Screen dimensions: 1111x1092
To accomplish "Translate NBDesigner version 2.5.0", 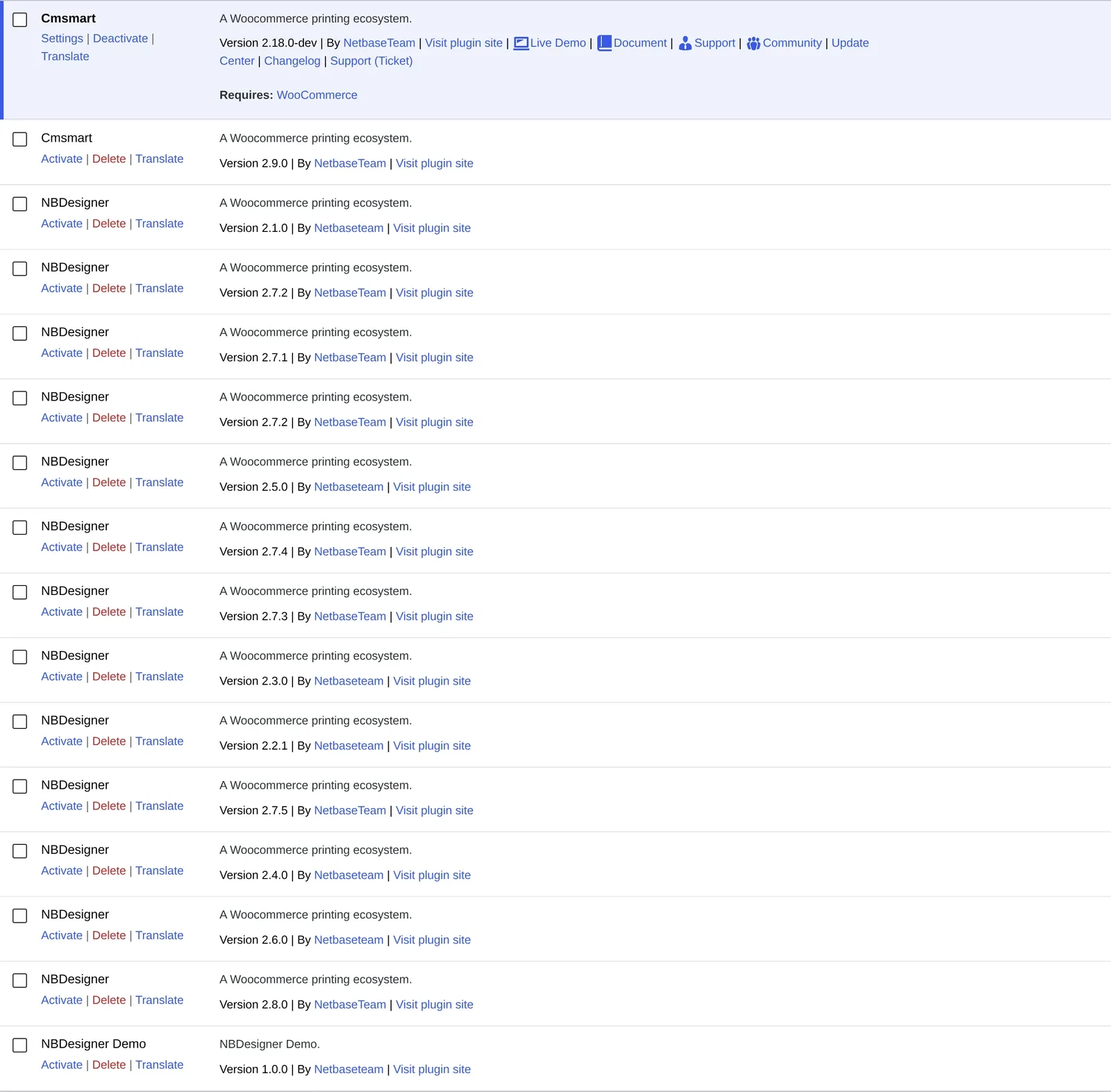I will pos(160,482).
